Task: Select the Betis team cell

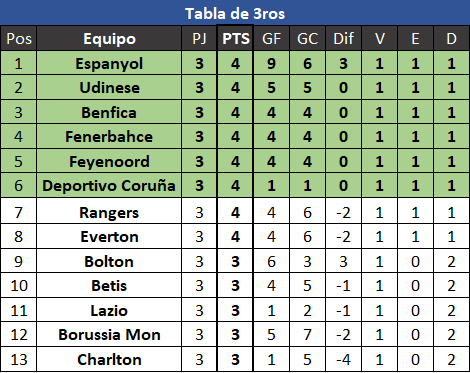Action: (x=109, y=286)
